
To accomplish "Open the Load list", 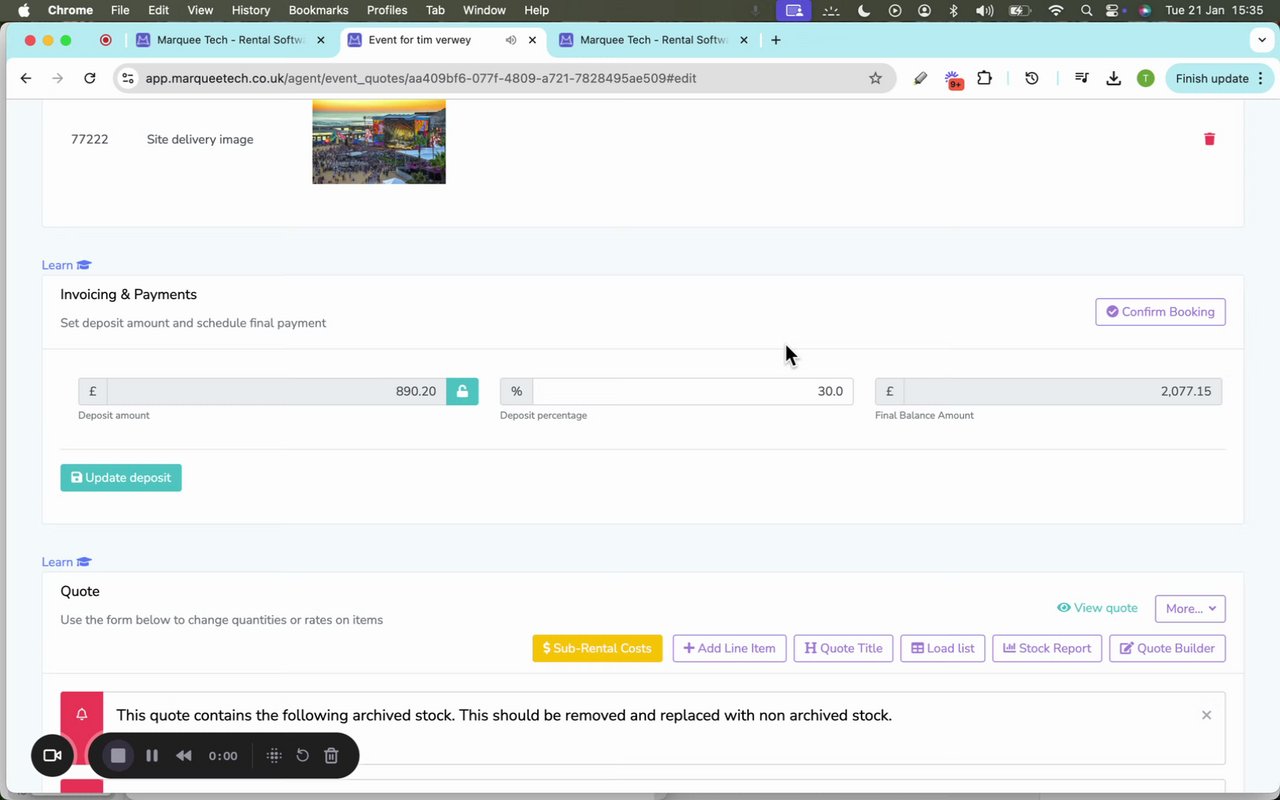I will point(943,648).
